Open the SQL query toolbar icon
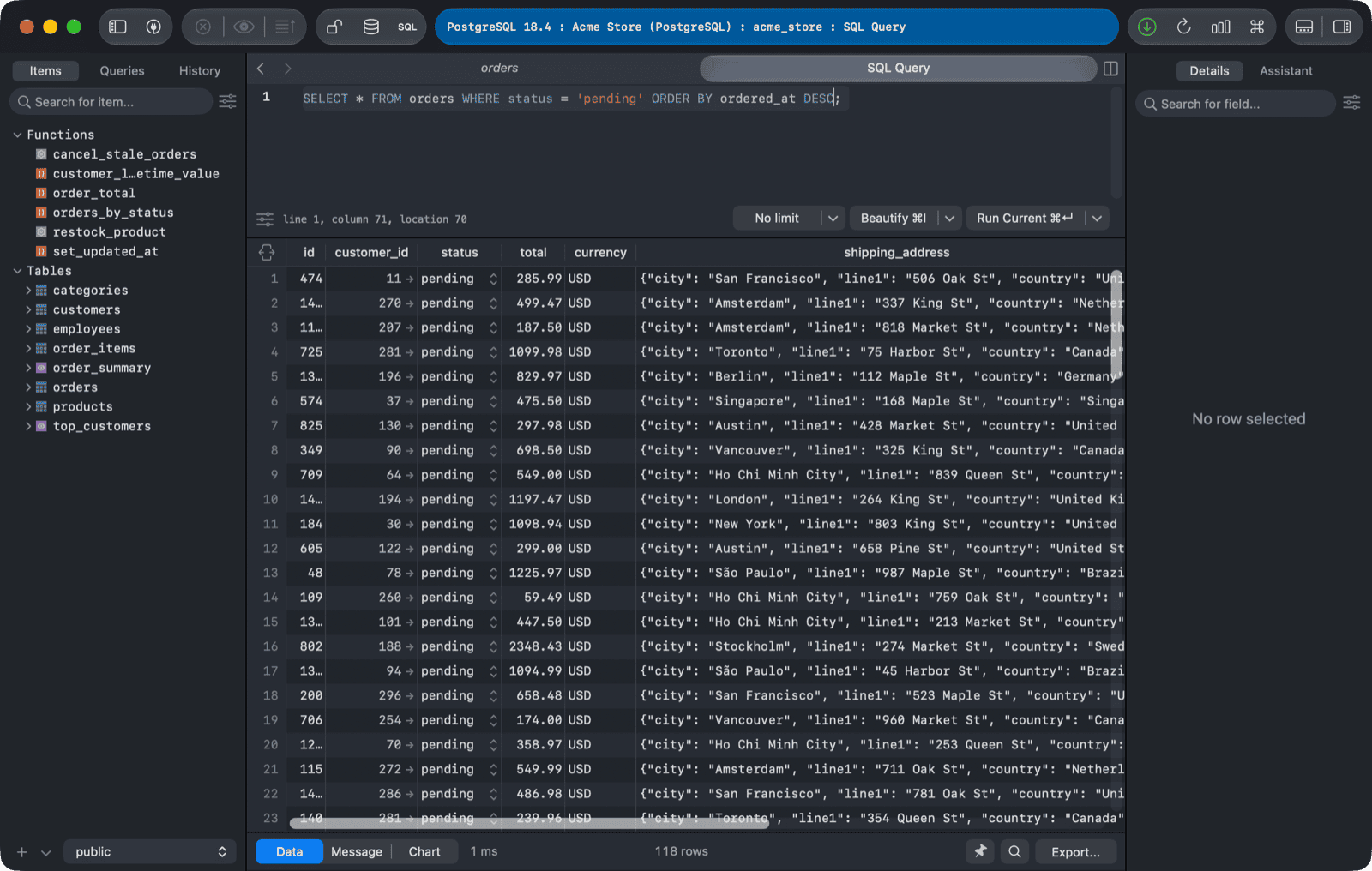Screen dimensions: 1372x871 point(407,27)
